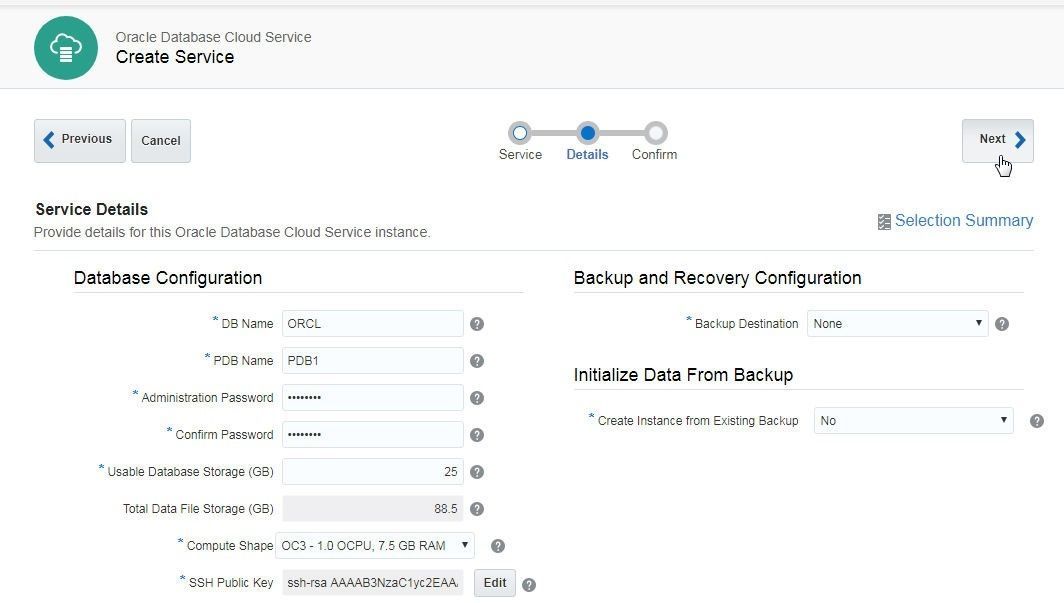This screenshot has width=1064, height=603.
Task: Open the Compute Shape dropdown
Action: pyautogui.click(x=375, y=545)
